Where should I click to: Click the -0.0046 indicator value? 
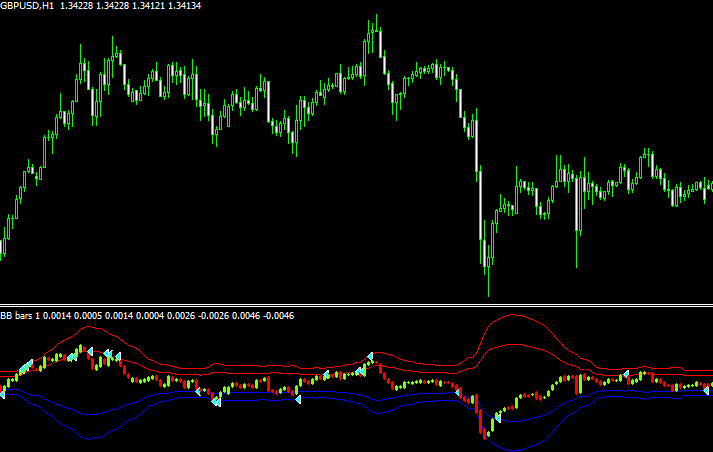click(x=278, y=316)
